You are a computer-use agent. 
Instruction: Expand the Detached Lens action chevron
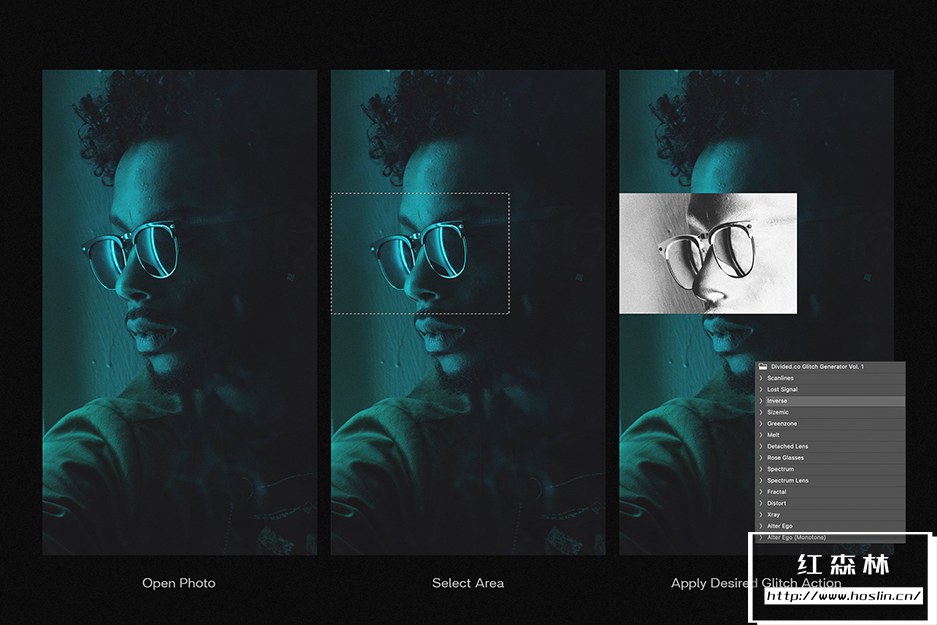pos(761,446)
